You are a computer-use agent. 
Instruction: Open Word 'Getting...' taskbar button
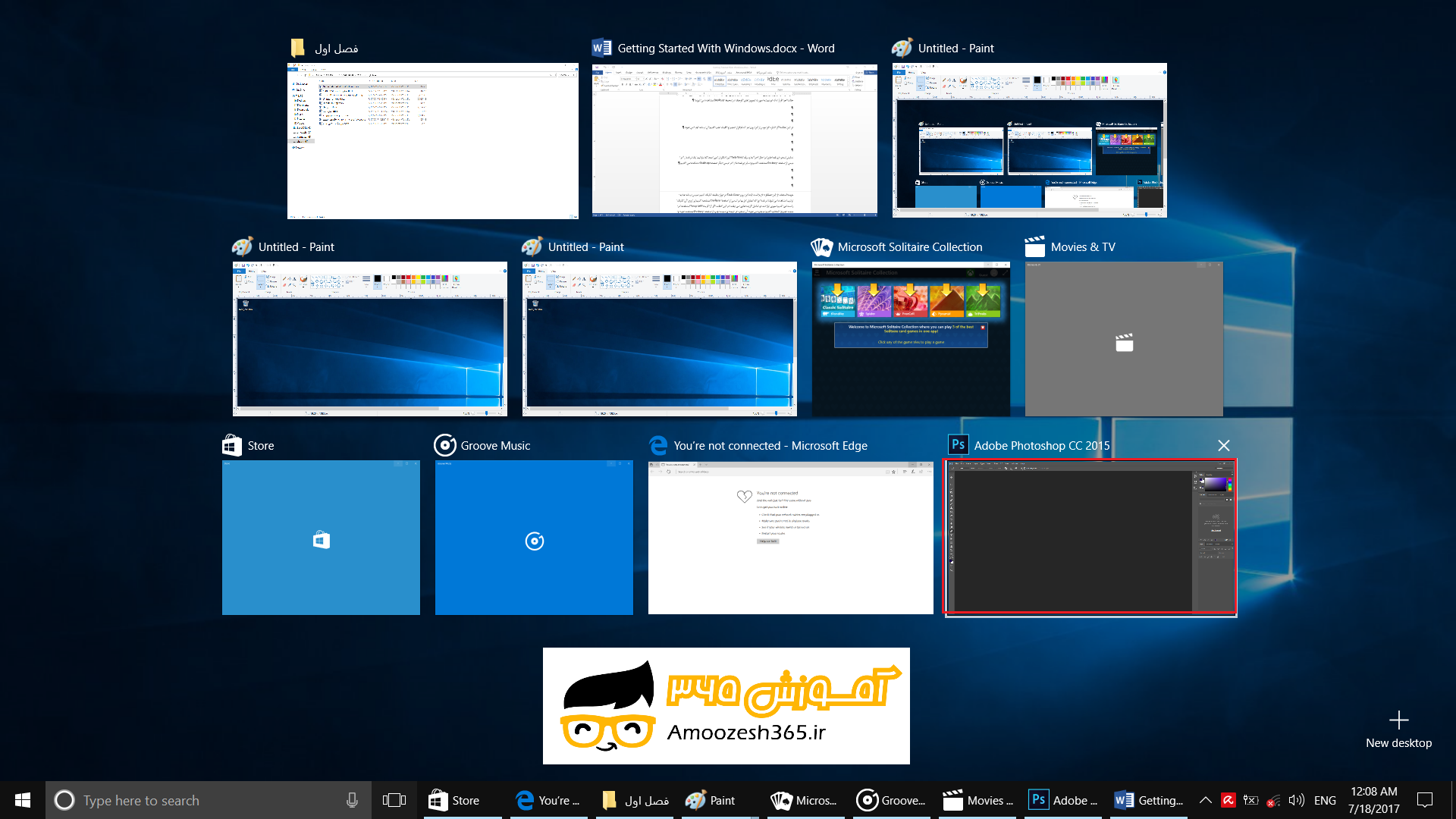(x=1149, y=800)
